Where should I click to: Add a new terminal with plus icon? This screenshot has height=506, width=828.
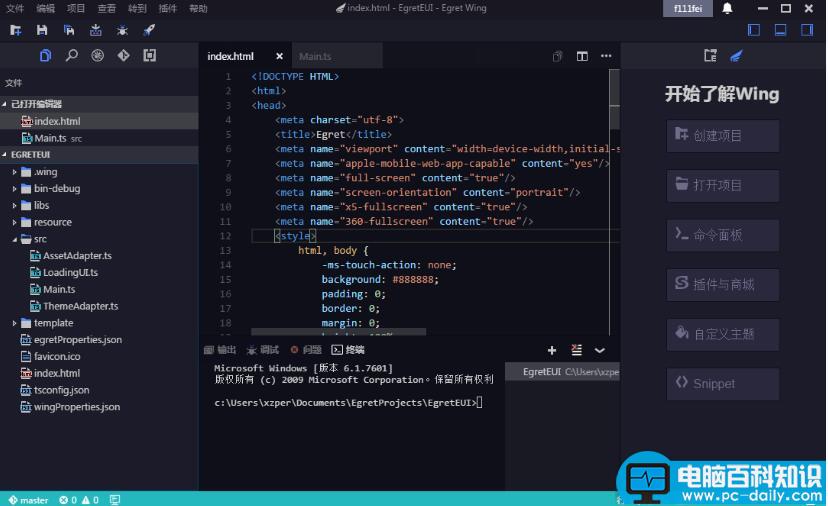pyautogui.click(x=551, y=350)
